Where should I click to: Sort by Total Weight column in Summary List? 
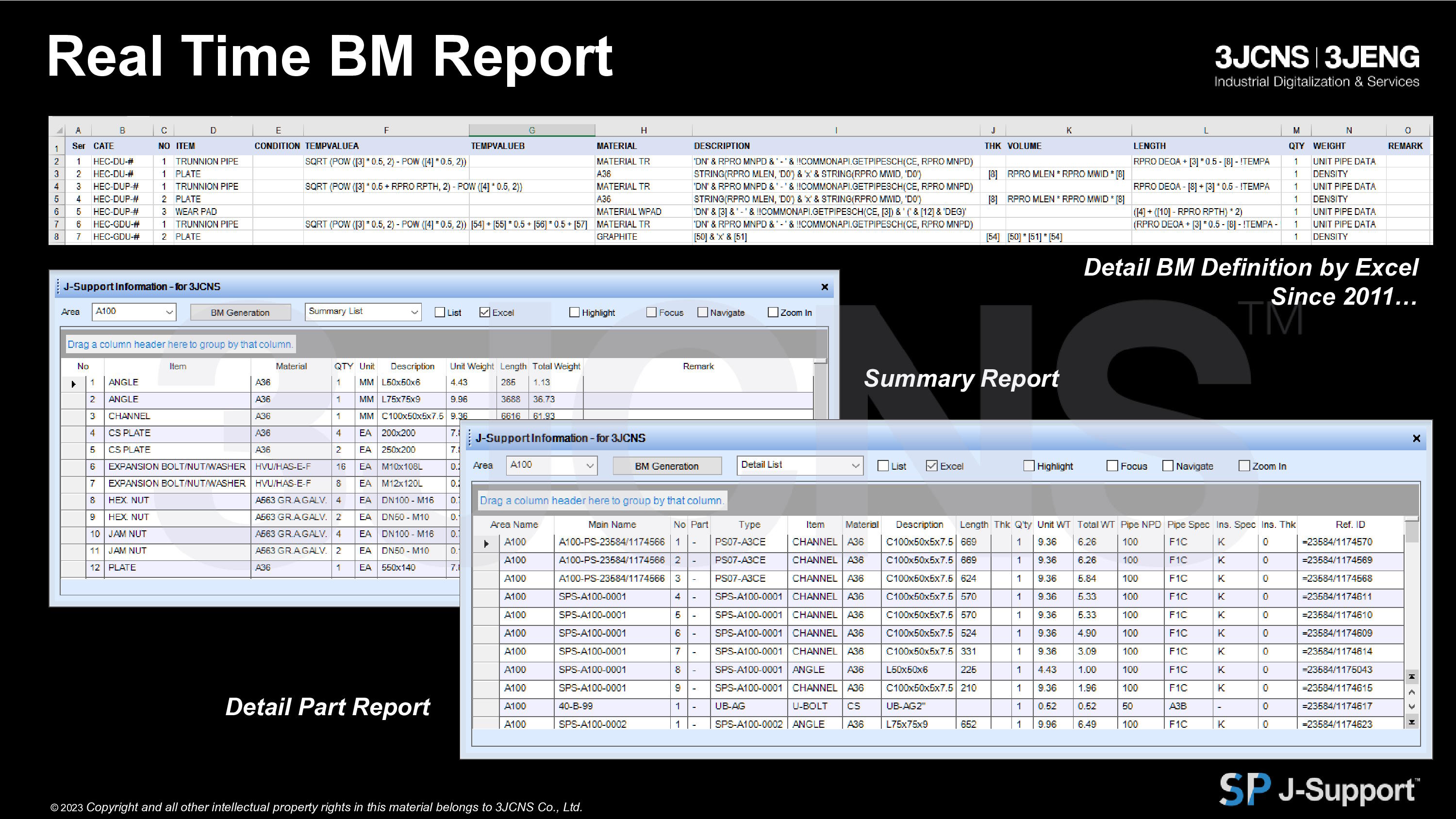(556, 366)
